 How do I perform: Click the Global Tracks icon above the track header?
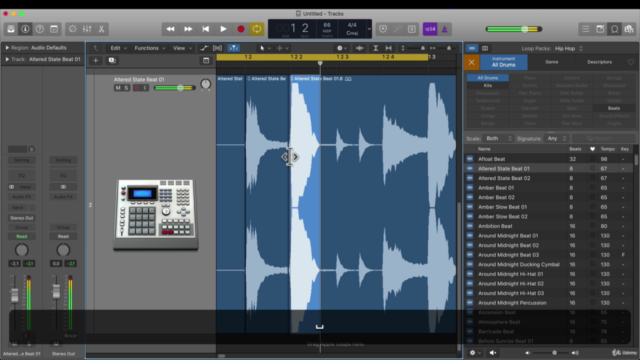pos(206,60)
